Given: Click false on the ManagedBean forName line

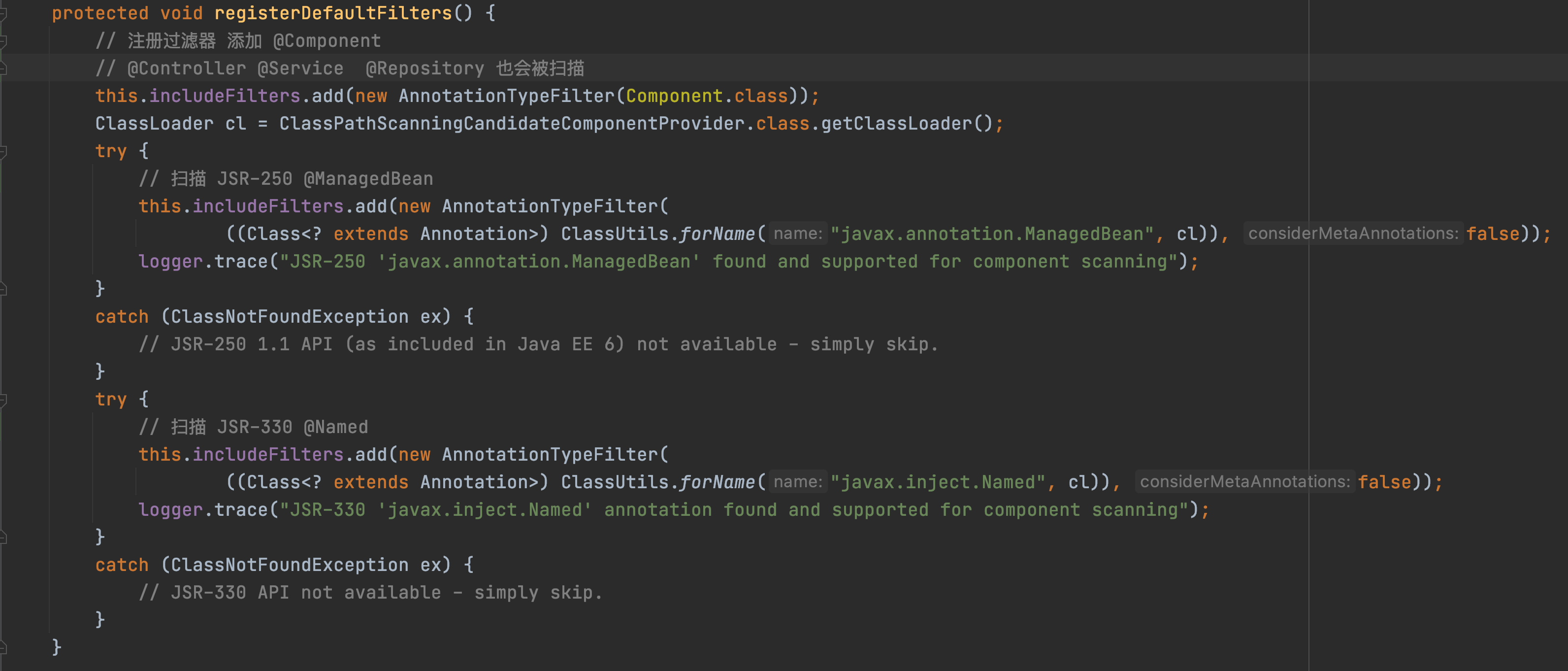Looking at the screenshot, I should pos(1493,234).
